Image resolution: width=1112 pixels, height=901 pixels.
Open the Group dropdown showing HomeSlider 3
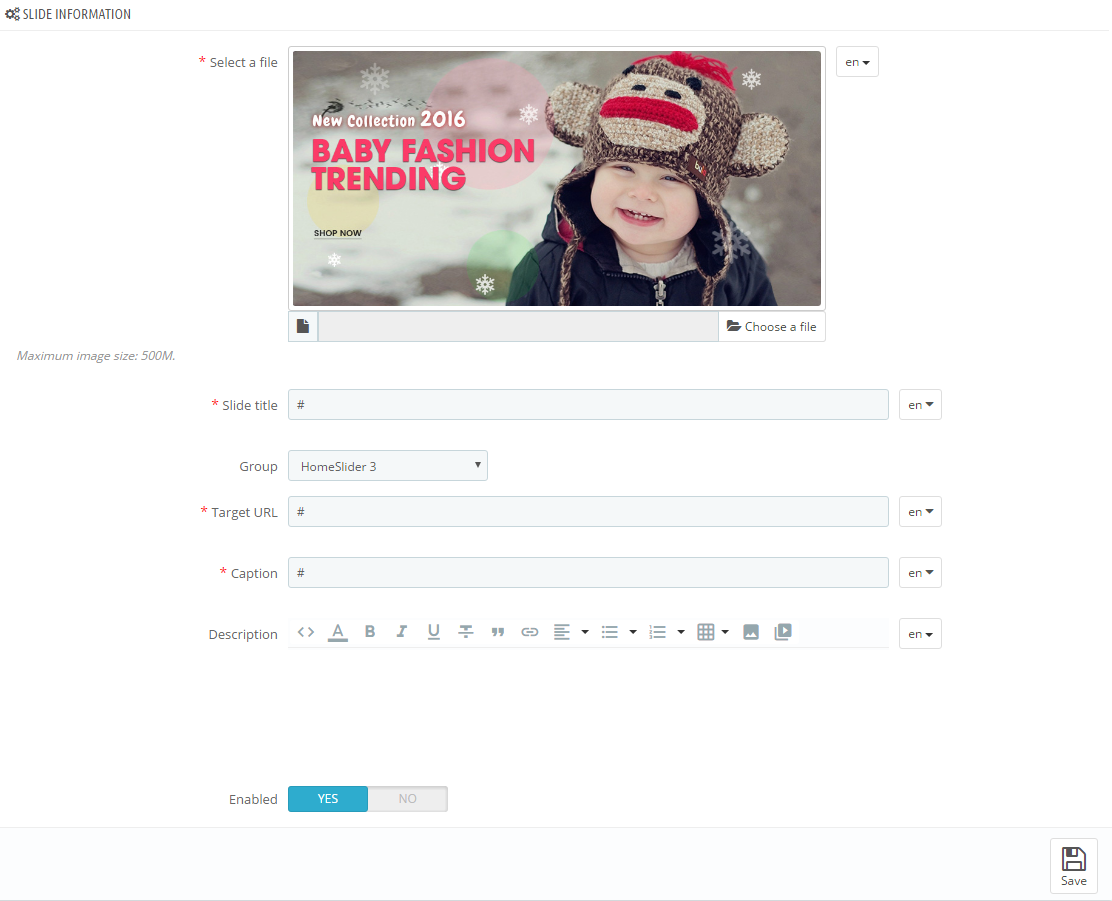point(388,465)
